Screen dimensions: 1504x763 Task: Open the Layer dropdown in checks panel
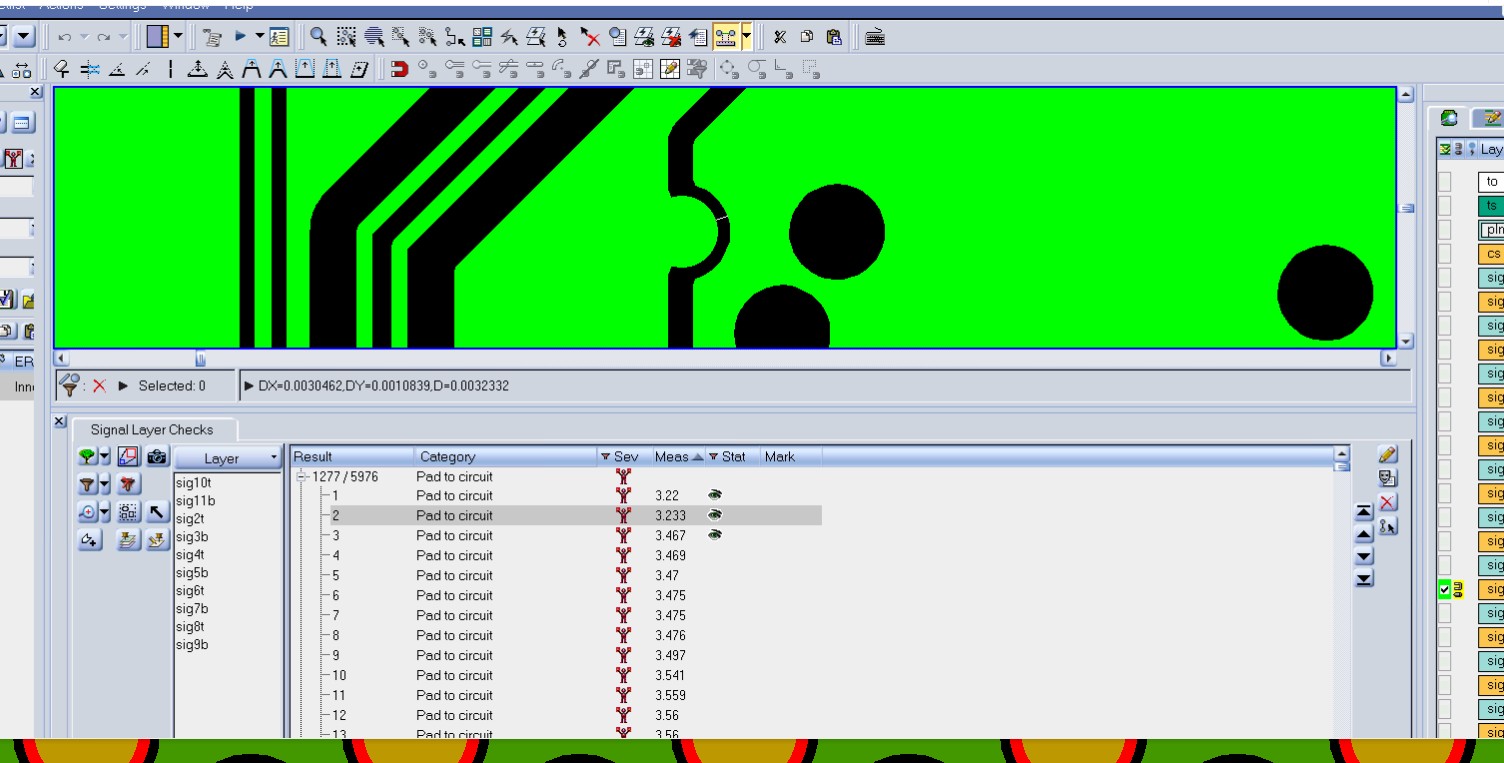tap(228, 458)
